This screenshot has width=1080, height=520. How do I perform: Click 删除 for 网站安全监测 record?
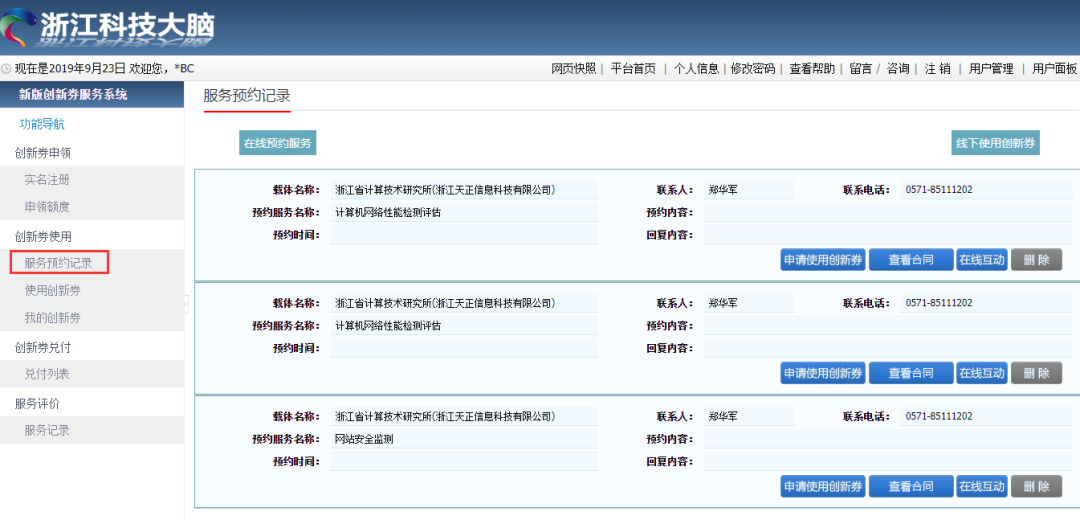[x=1036, y=486]
